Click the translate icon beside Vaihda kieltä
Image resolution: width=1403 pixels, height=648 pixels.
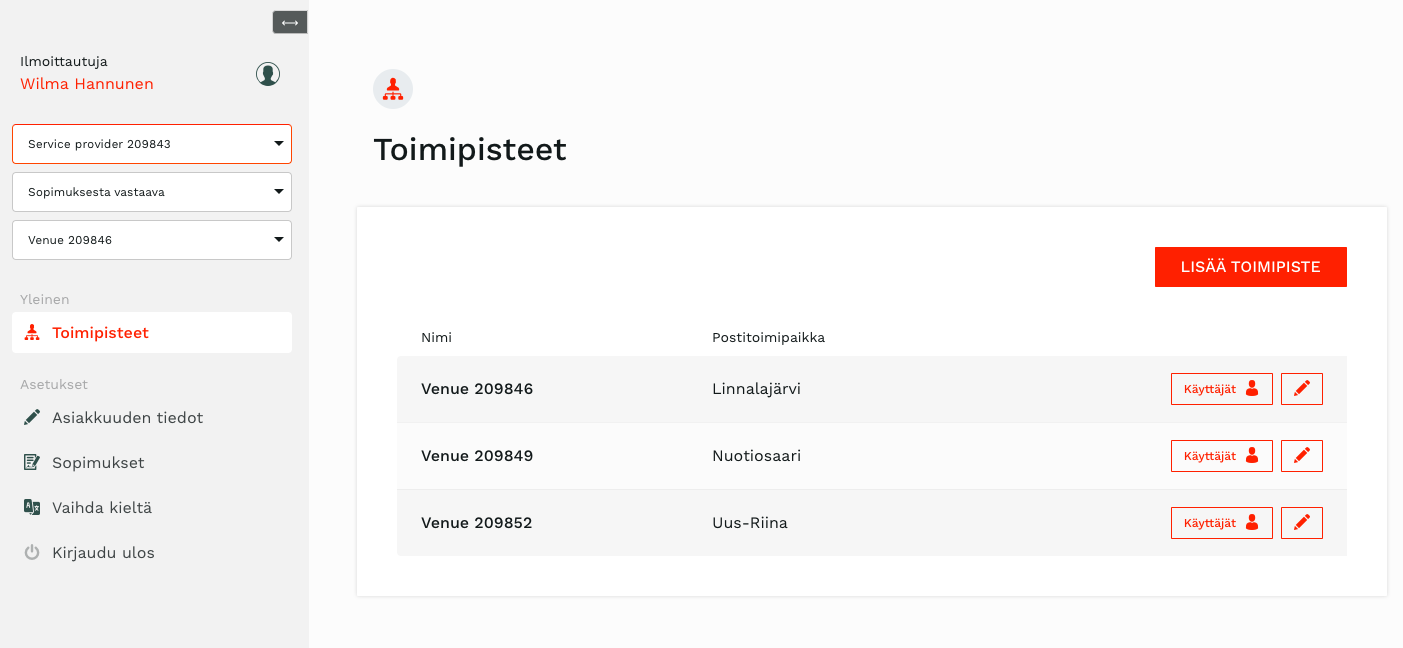point(32,507)
